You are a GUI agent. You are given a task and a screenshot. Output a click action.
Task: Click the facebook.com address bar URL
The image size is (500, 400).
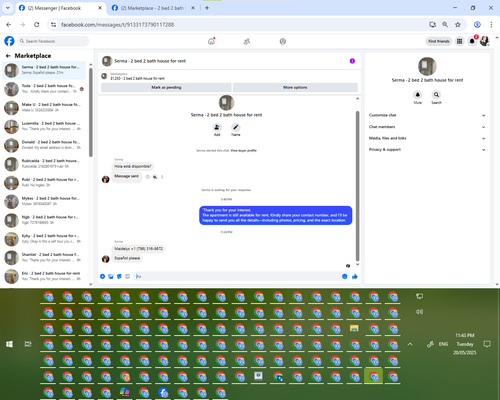(117, 25)
